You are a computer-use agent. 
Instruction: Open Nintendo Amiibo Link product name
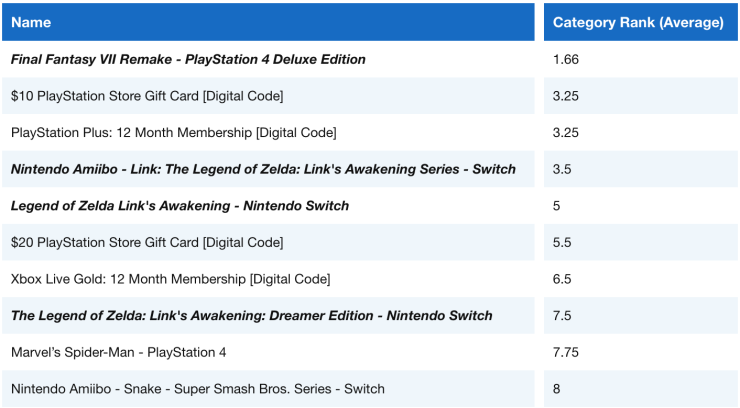click(x=263, y=169)
